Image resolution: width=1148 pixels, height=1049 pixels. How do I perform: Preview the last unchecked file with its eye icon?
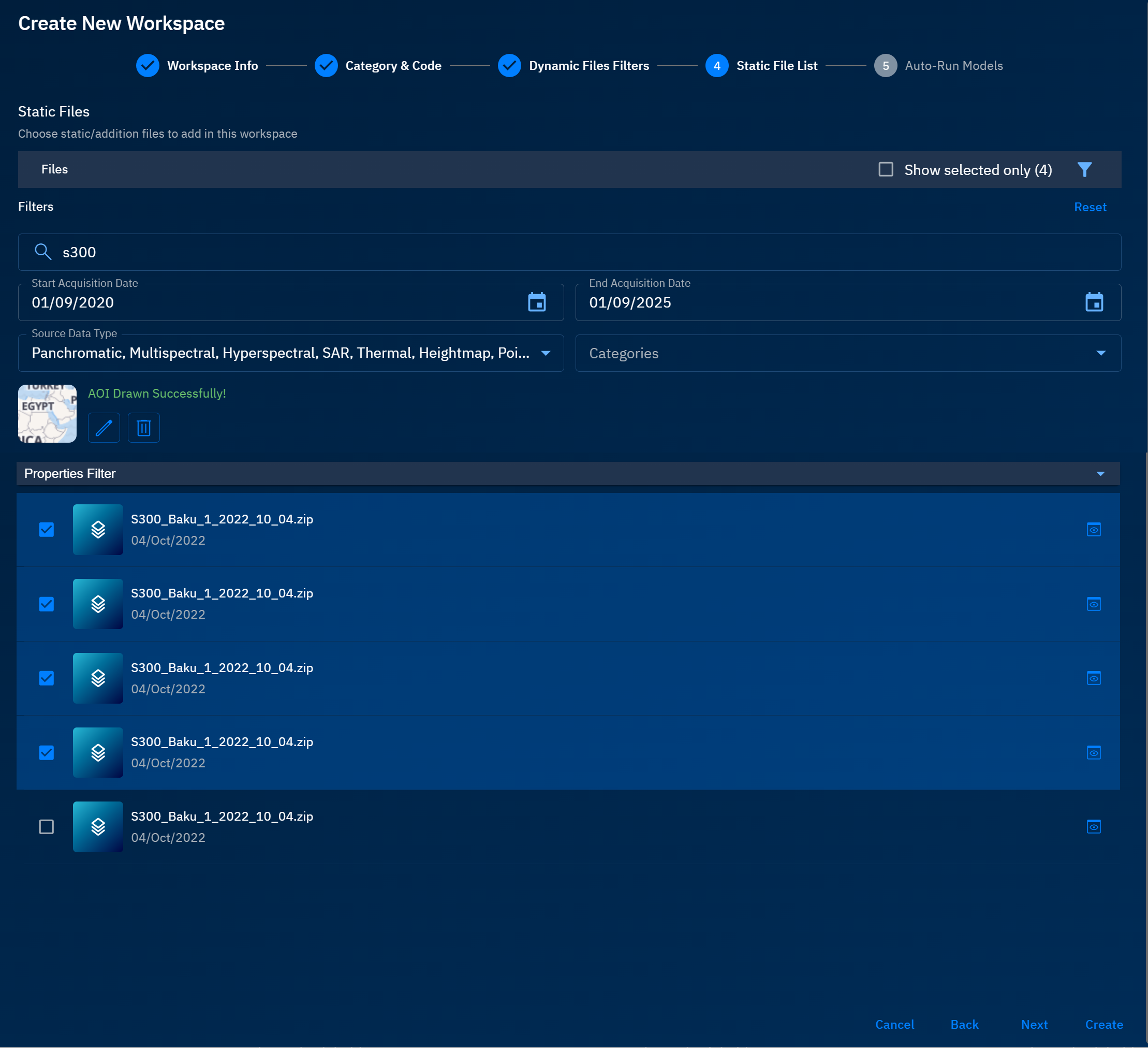(1093, 827)
